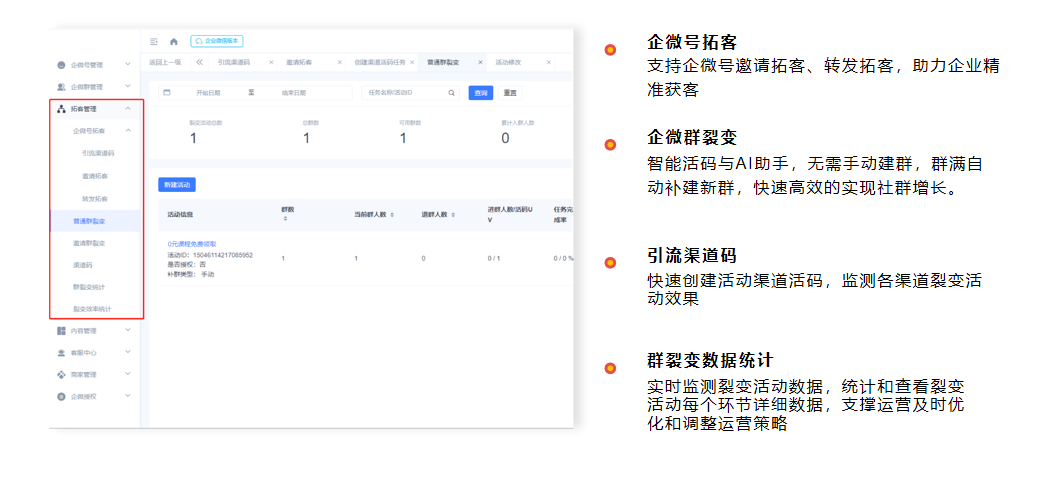
Task: Collapse the 拓客管理 menu section
Action: (x=128, y=108)
